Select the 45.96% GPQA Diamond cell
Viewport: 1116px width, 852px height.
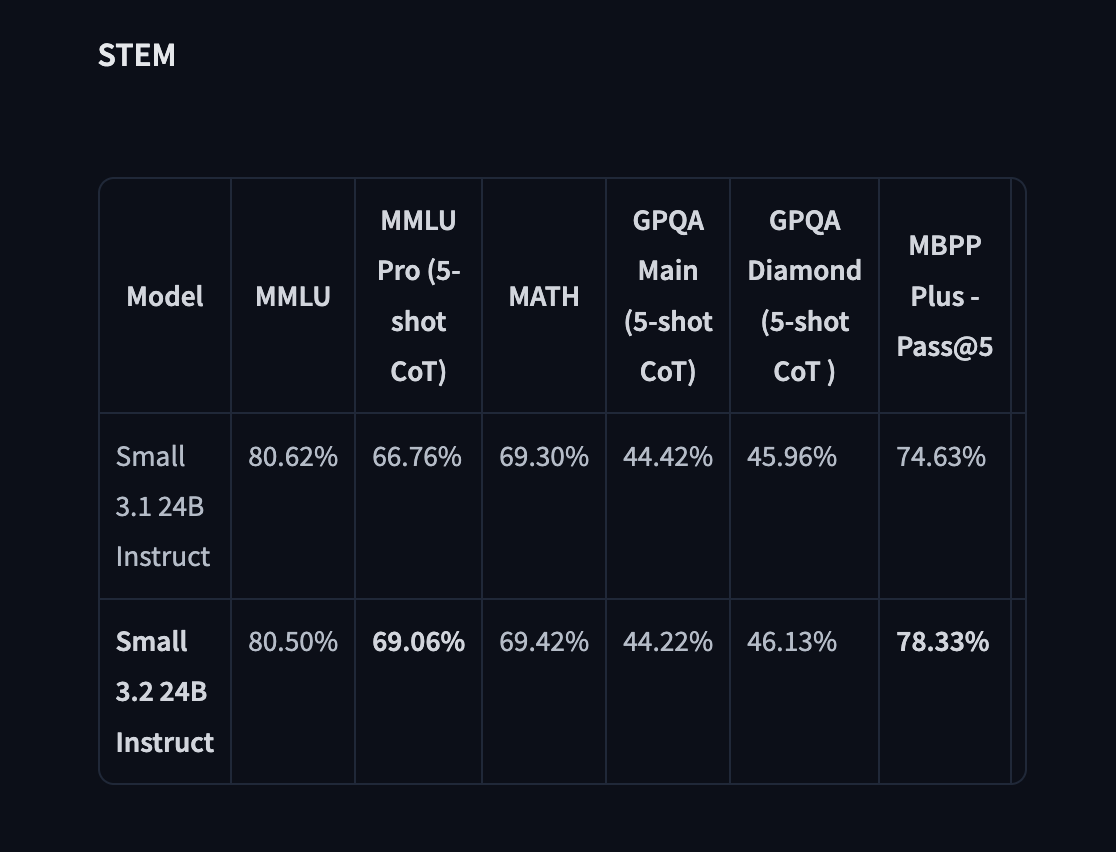tap(791, 456)
